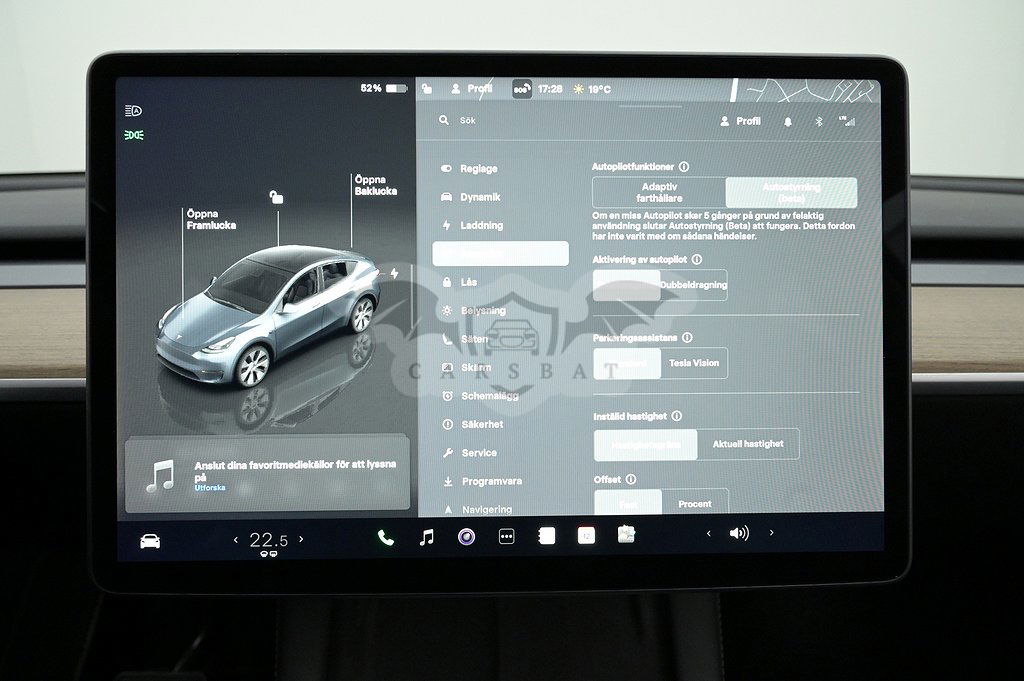The width and height of the screenshot is (1024, 681).
Task: Choose Aktuell hastighet for set speed
Action: point(748,444)
